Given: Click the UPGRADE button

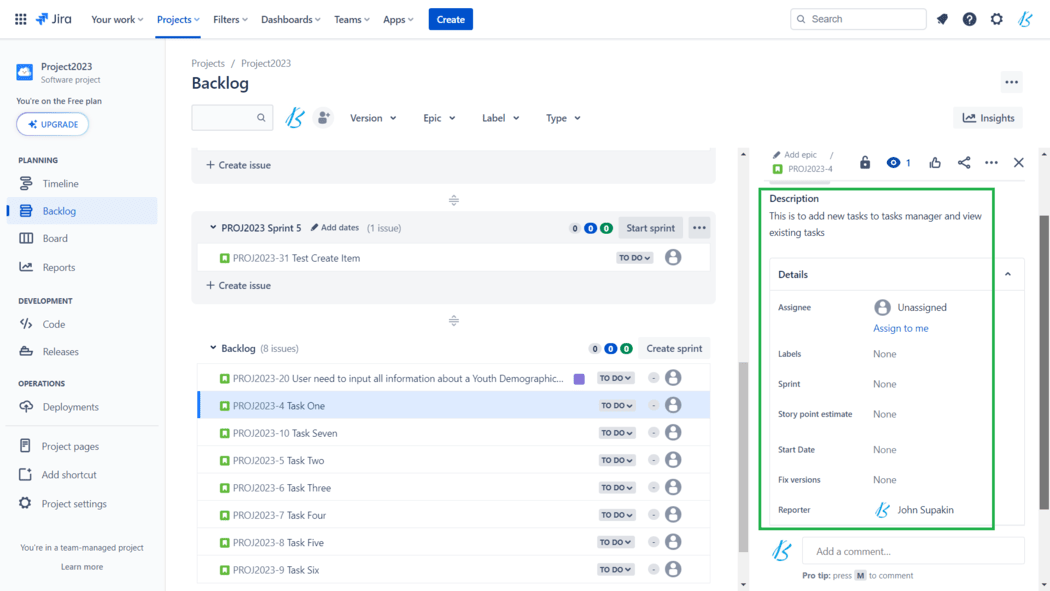Looking at the screenshot, I should 52,124.
